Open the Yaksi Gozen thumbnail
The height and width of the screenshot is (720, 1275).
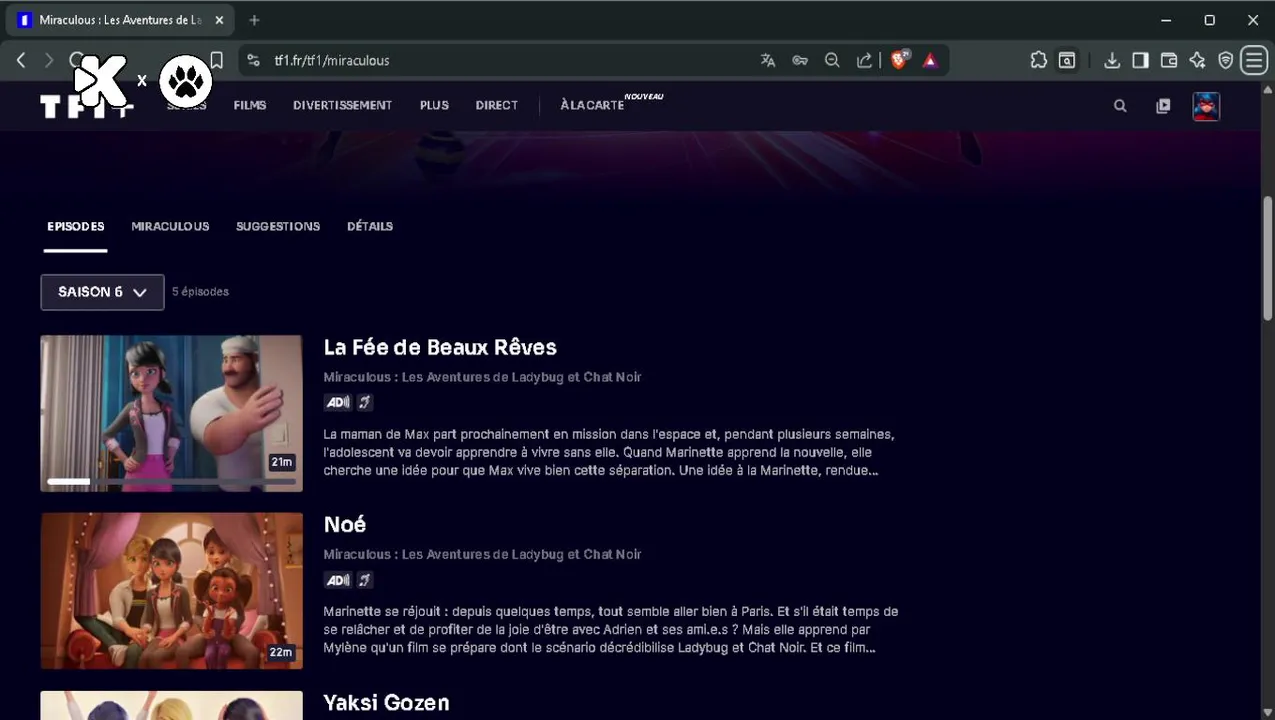pos(171,705)
